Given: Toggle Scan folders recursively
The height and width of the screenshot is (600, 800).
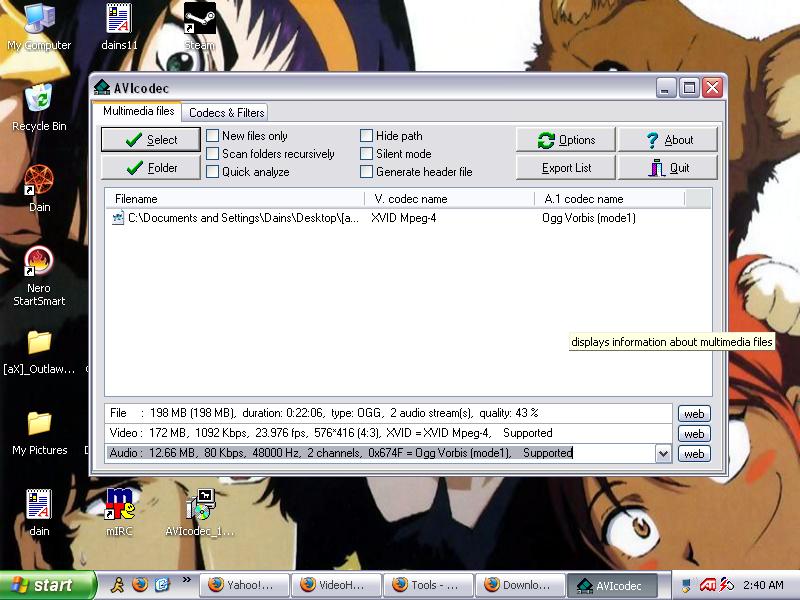Looking at the screenshot, I should tap(212, 154).
